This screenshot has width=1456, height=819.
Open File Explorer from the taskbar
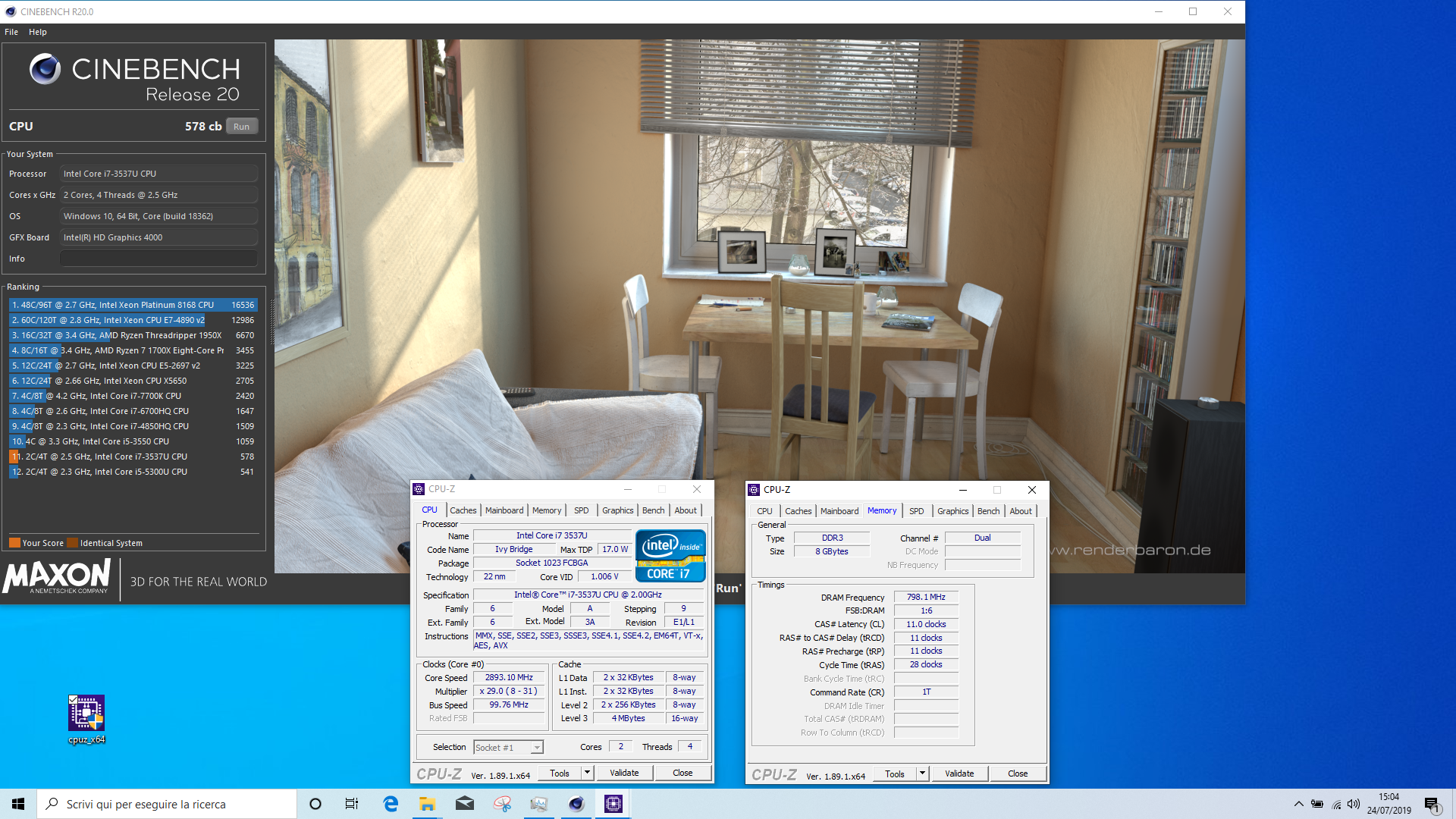[x=428, y=804]
